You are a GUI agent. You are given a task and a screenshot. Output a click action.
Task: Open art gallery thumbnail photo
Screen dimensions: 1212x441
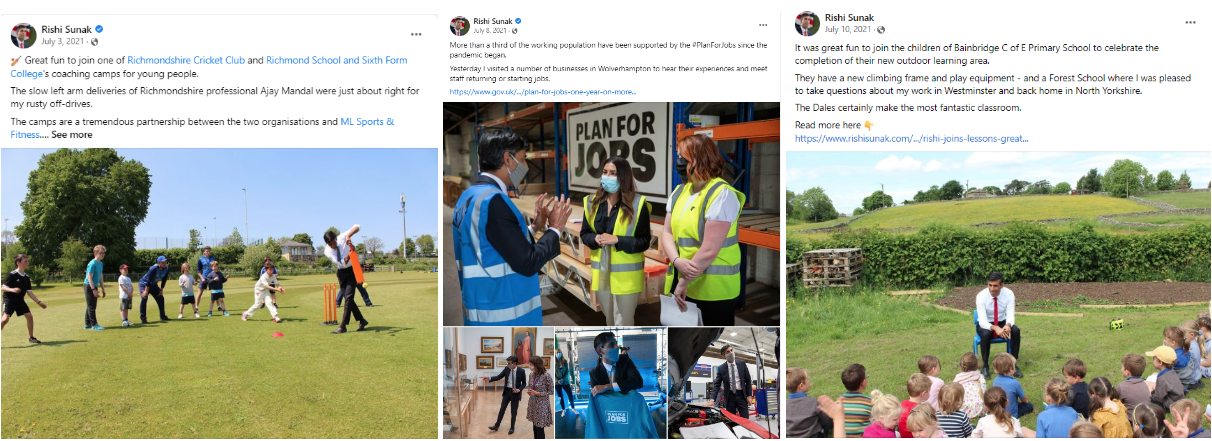click(x=498, y=383)
